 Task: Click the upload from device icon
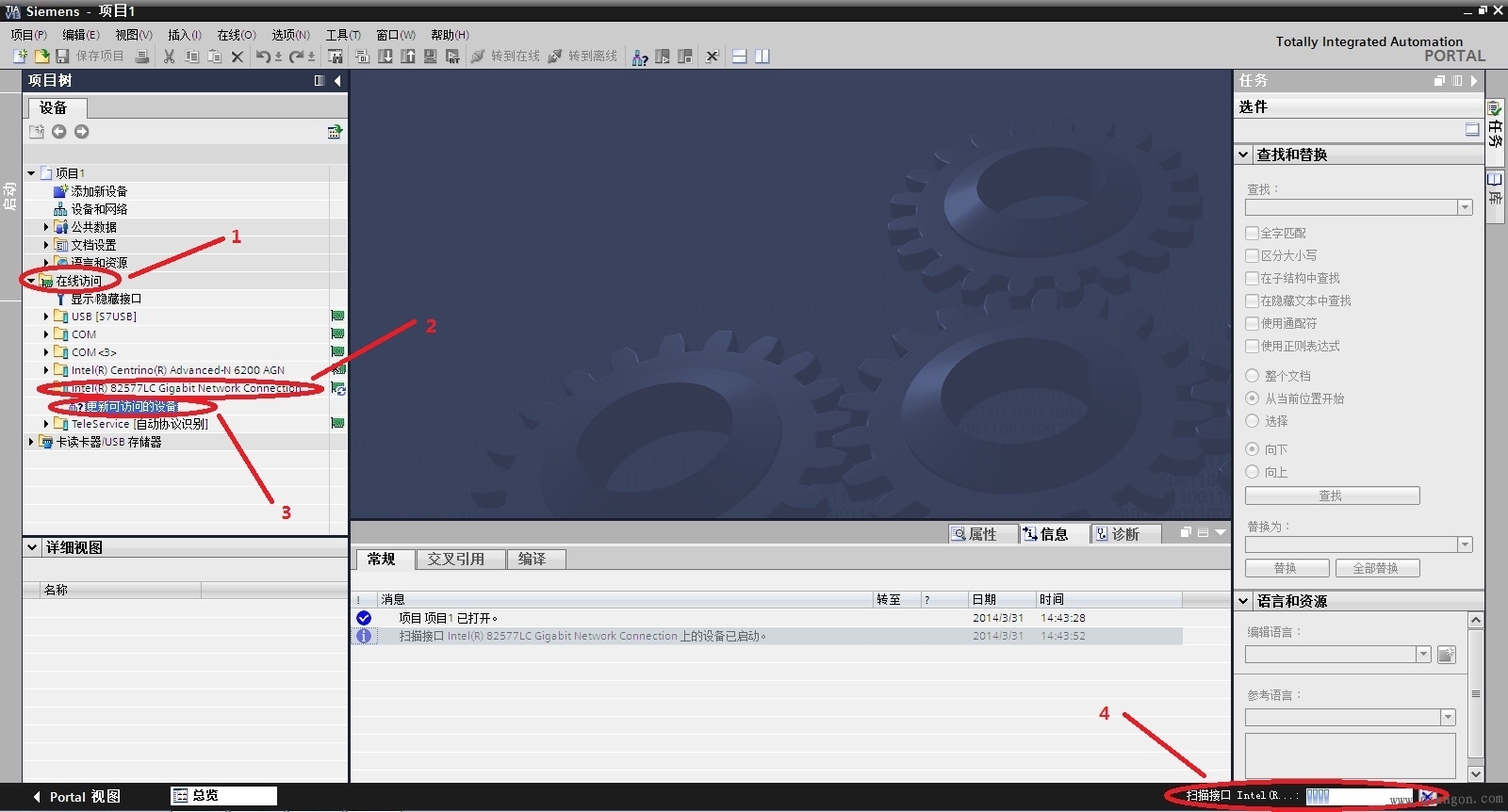tap(408, 57)
